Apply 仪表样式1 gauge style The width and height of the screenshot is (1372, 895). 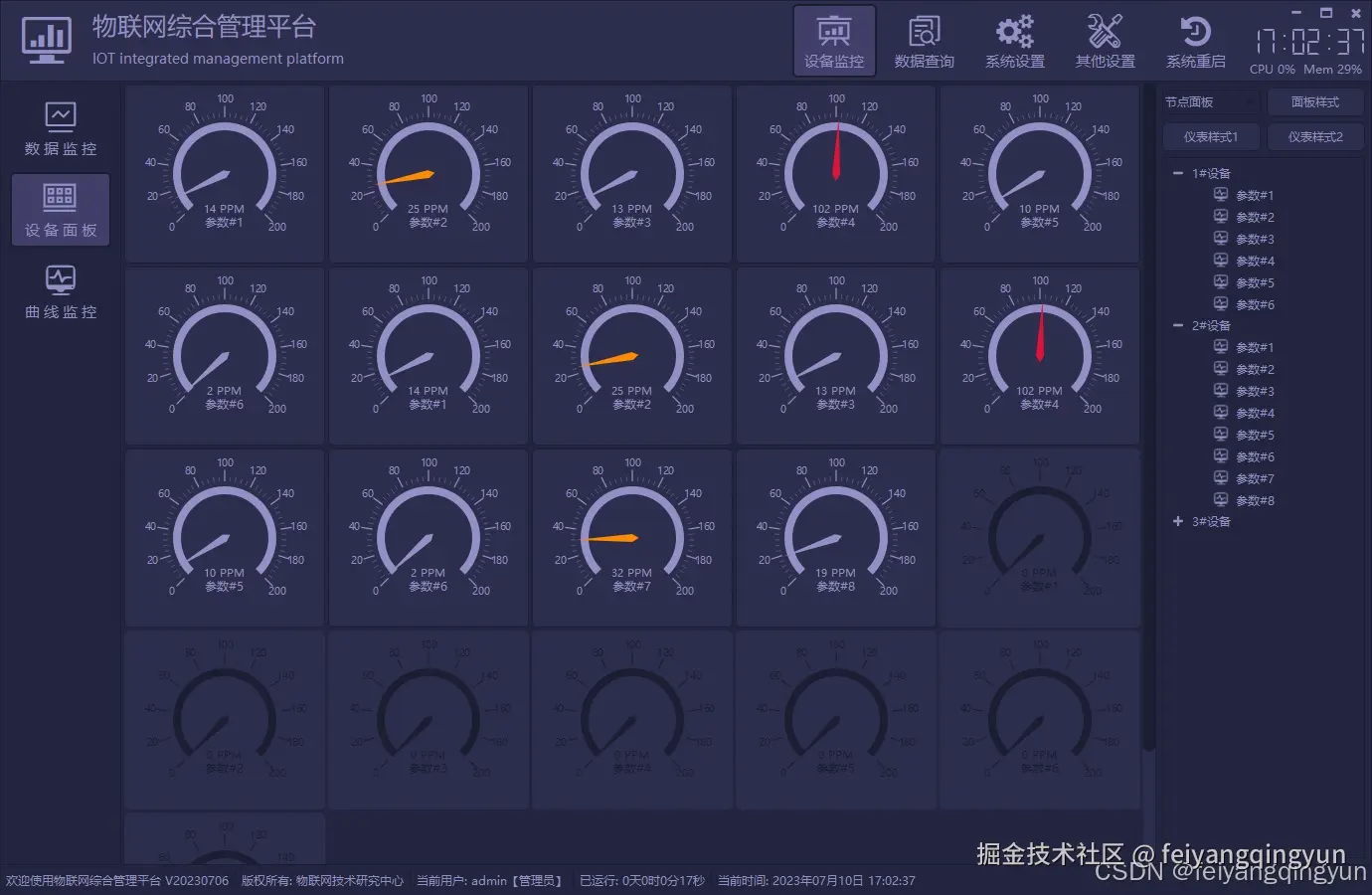pyautogui.click(x=1211, y=137)
